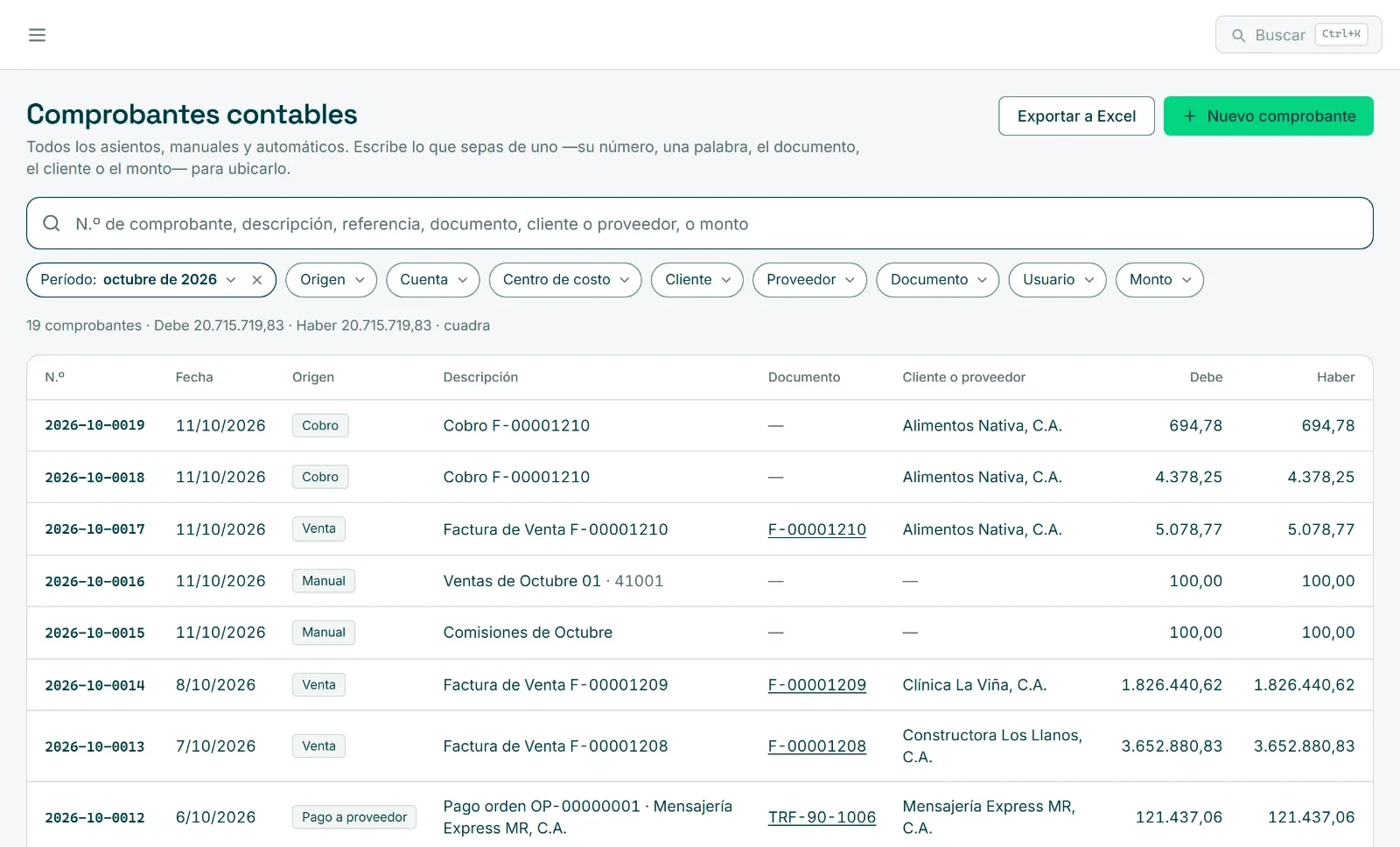1400x847 pixels.
Task: Select description Factura de Venta F-00001209
Action: (556, 685)
